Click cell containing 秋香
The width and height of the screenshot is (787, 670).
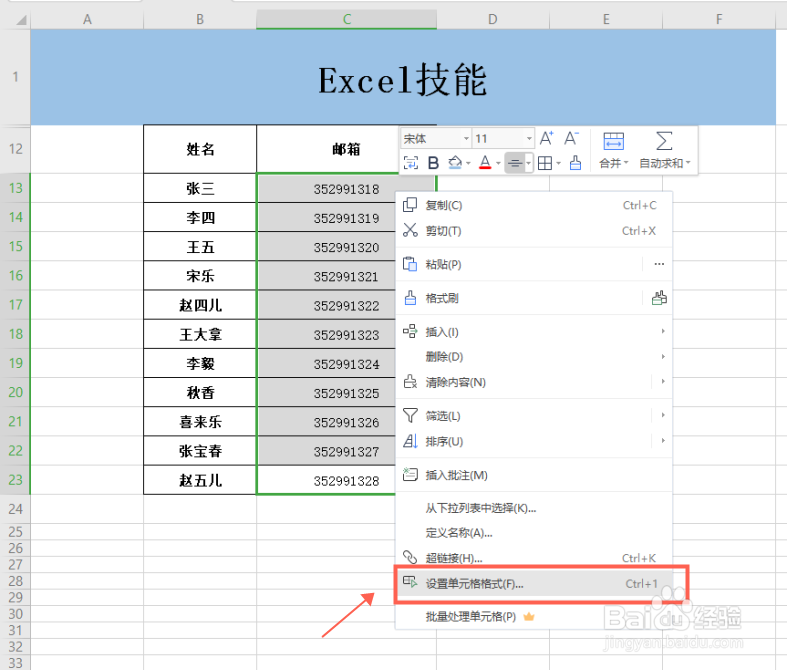(x=200, y=392)
